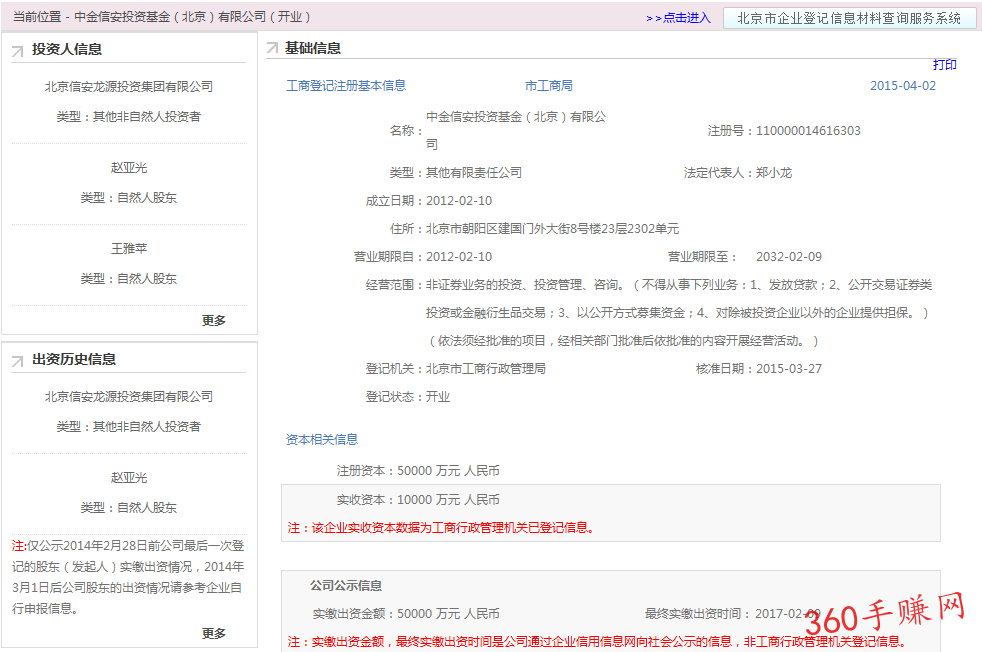Select 北京信安龙源投资集团有限公司 under 出资历史信息
This screenshot has width=982, height=652.
129,396
